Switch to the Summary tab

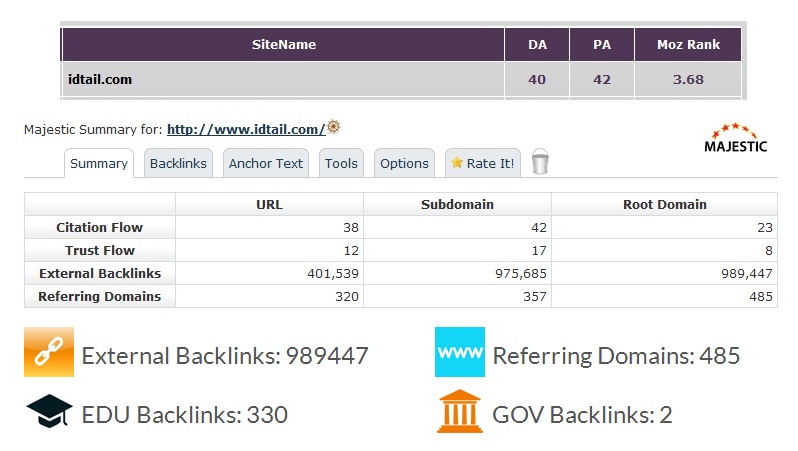click(x=99, y=163)
